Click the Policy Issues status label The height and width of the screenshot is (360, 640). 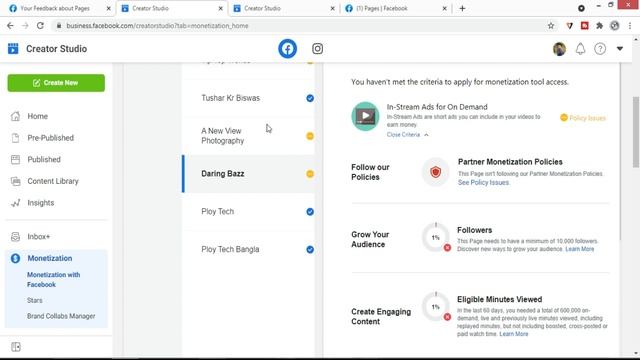(583, 118)
